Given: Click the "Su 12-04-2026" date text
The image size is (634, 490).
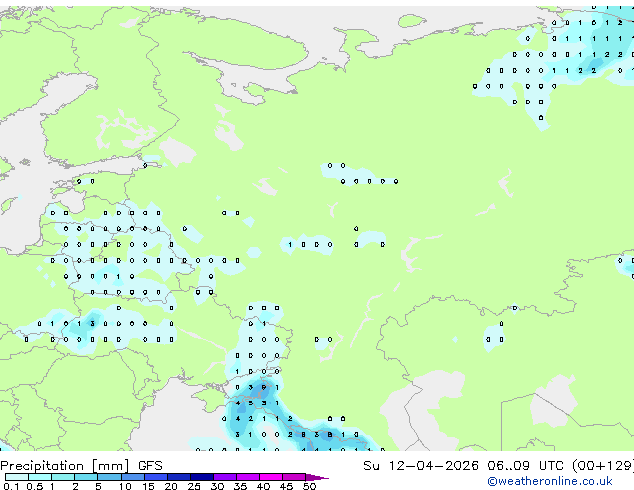Looking at the screenshot, I should (x=421, y=466).
